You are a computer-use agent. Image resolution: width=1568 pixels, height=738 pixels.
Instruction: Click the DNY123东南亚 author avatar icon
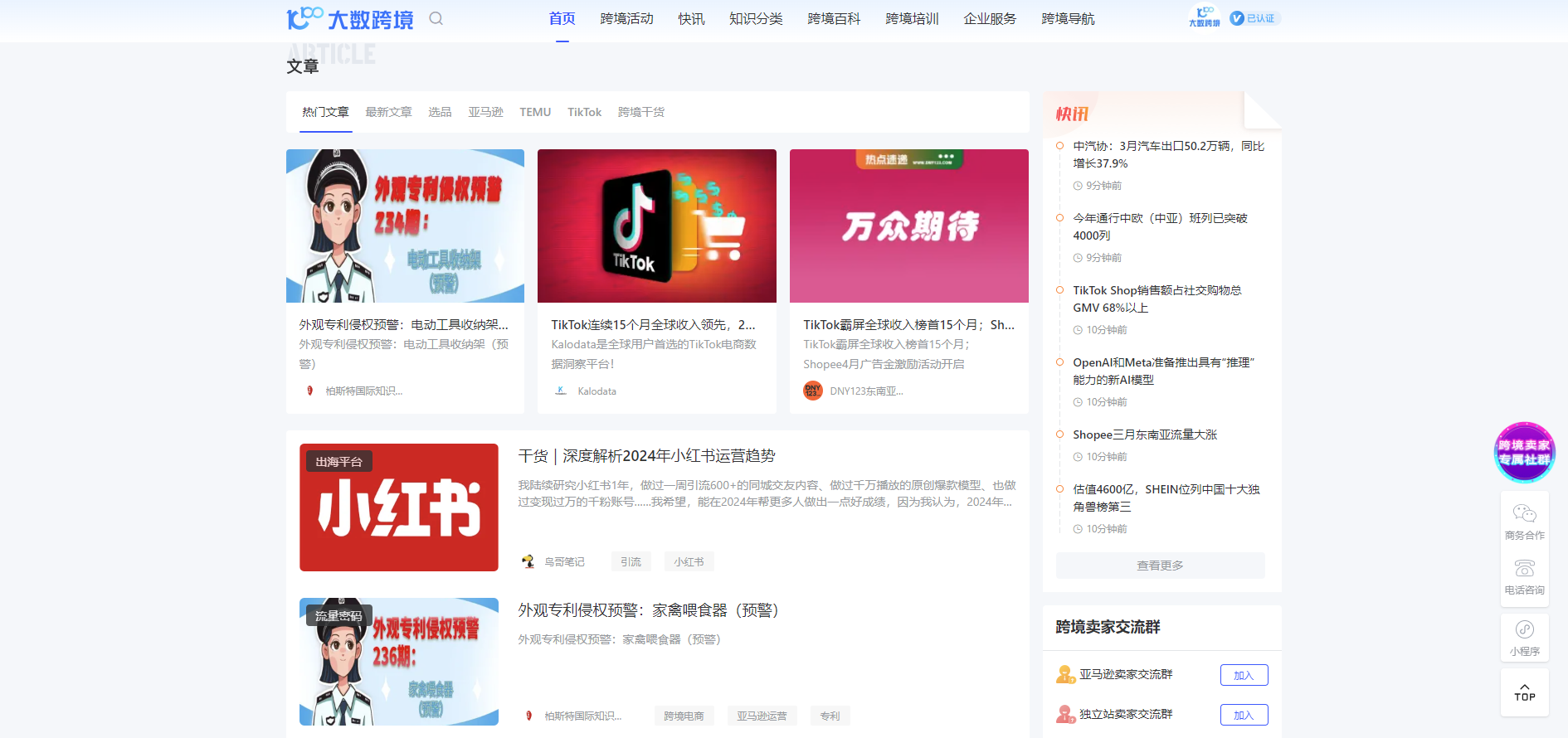(813, 391)
